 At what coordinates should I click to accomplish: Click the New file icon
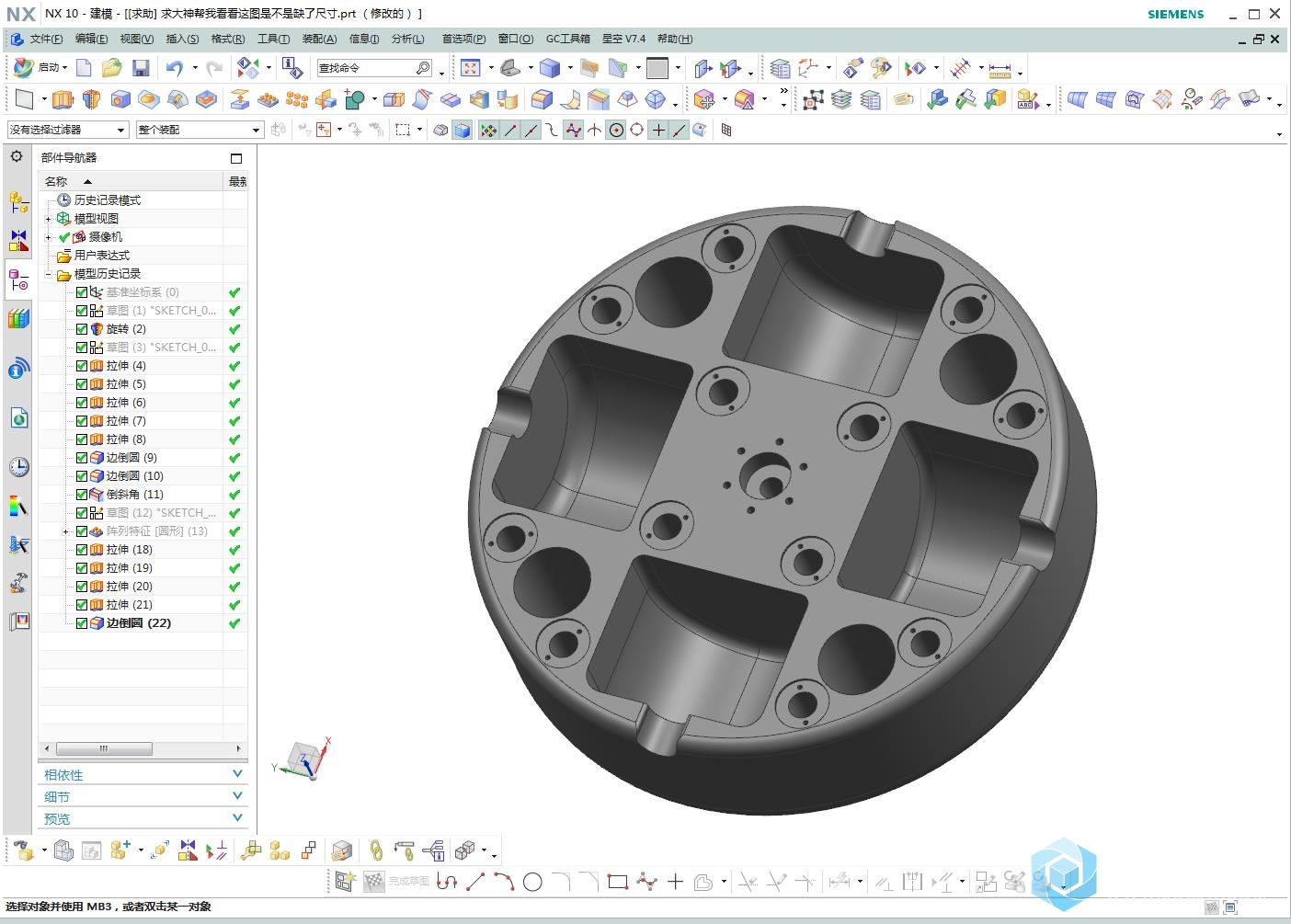point(84,67)
